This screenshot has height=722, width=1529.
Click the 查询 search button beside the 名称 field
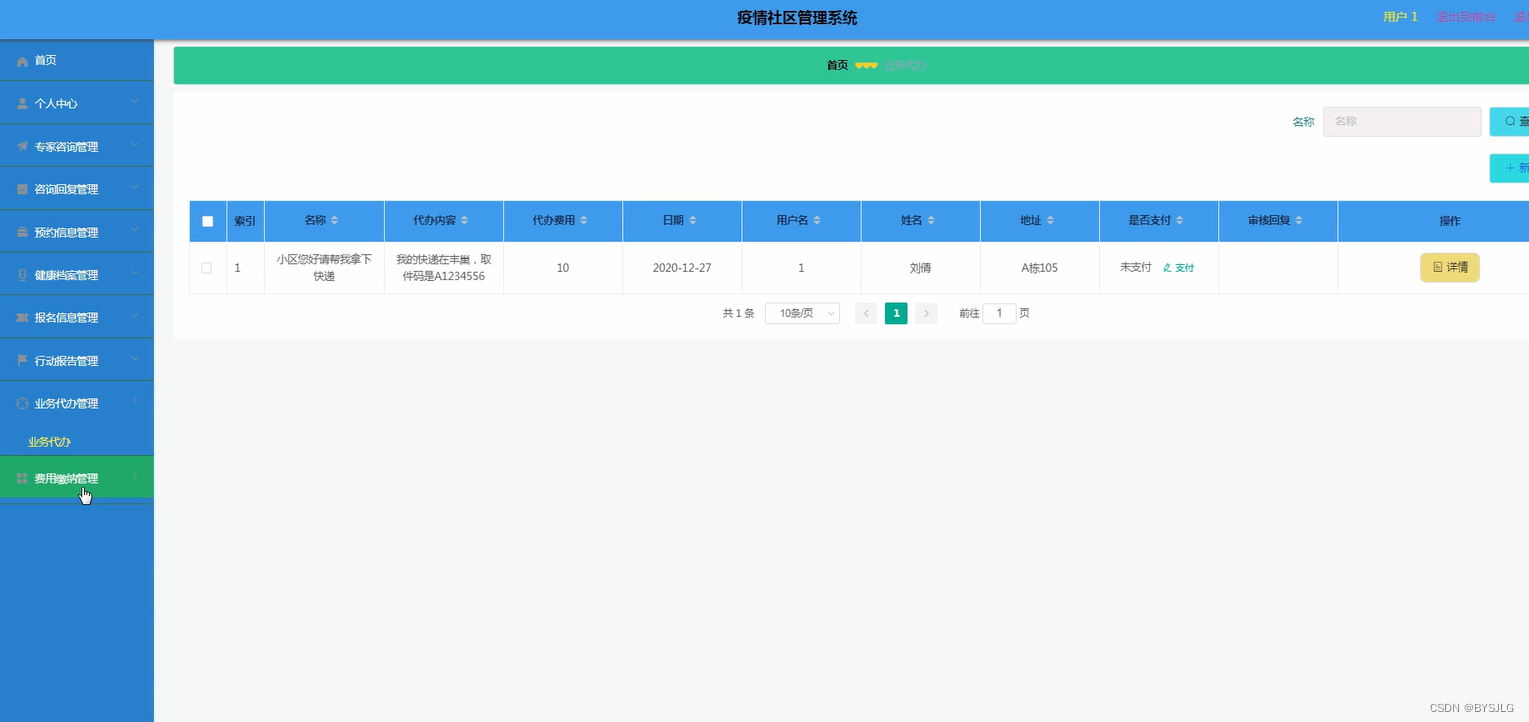click(x=1510, y=122)
